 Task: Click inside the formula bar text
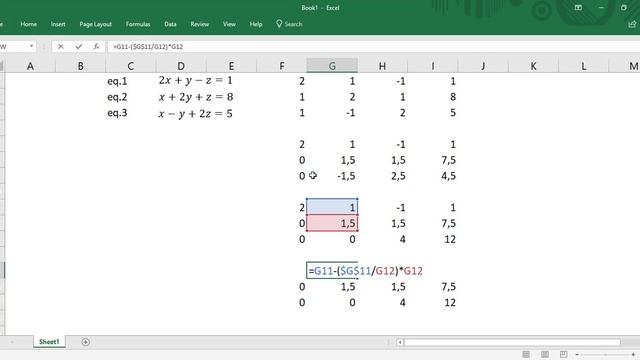(148, 47)
